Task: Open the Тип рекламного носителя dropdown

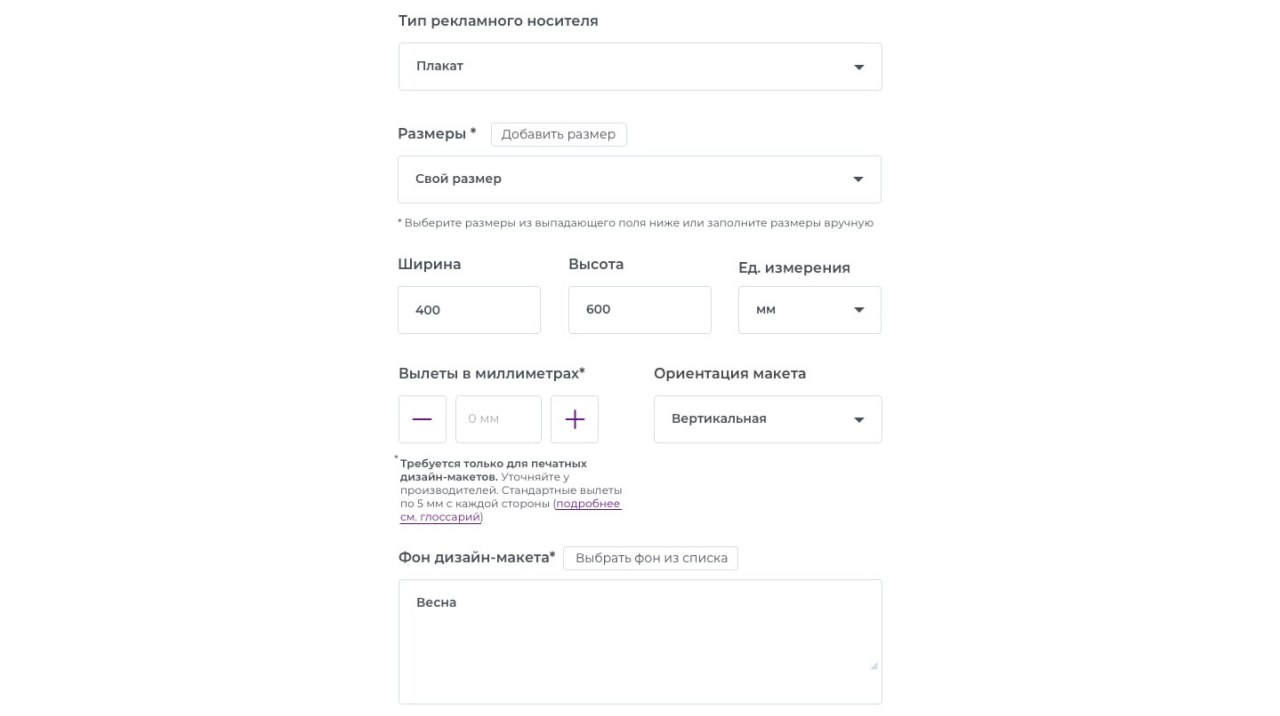Action: [640, 67]
